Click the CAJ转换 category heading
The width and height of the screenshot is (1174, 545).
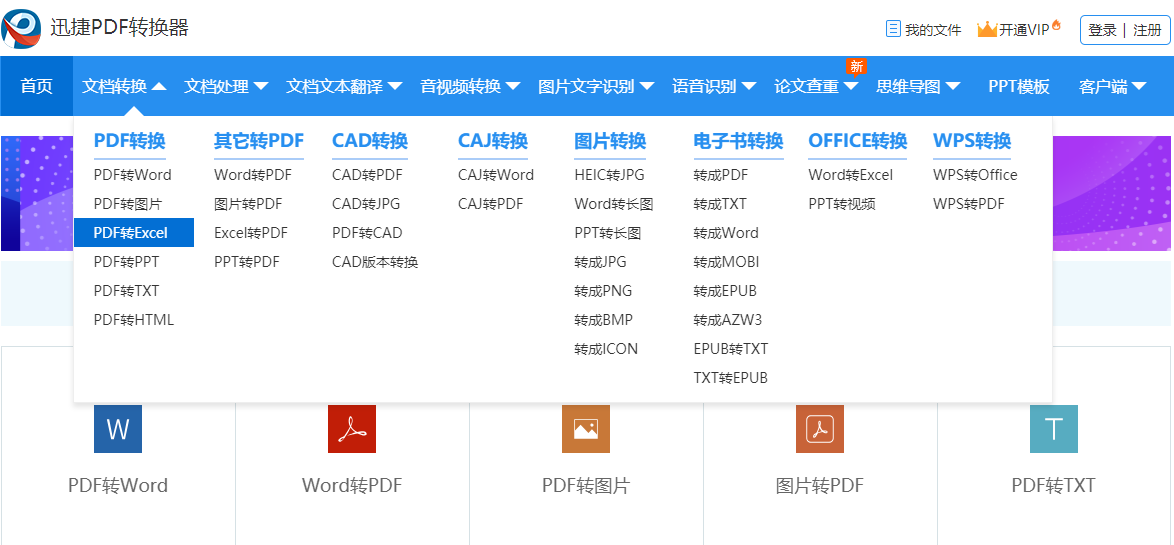(x=493, y=141)
